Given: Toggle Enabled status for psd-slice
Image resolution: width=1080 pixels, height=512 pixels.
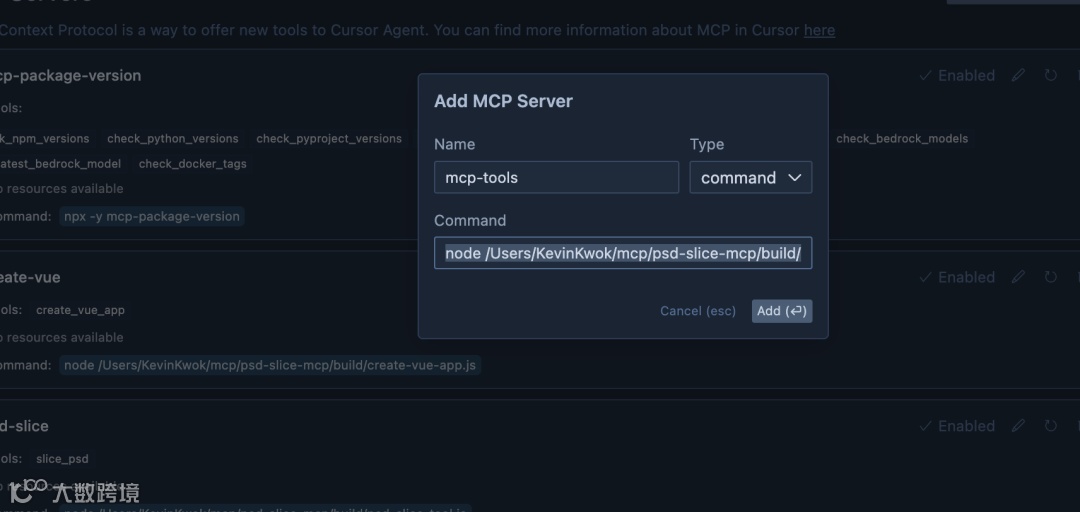Looking at the screenshot, I should tap(957, 426).
